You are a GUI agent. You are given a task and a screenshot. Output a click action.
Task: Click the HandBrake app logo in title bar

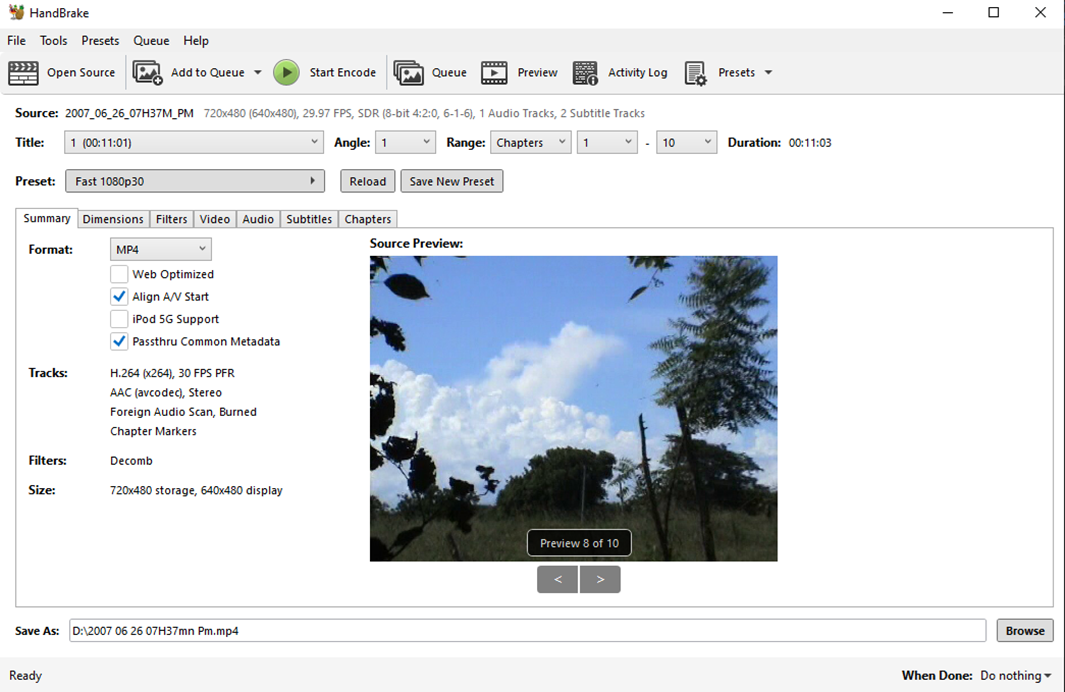[16, 13]
